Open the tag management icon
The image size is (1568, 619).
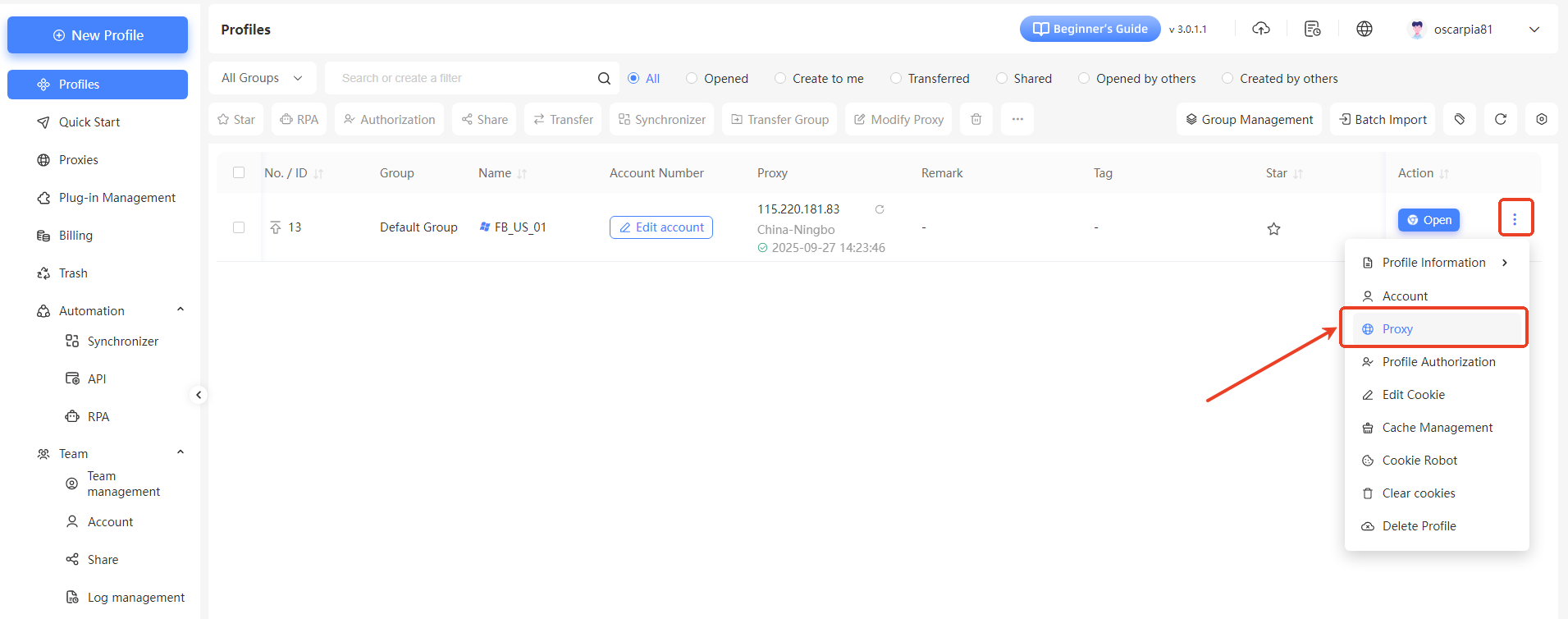click(x=1459, y=119)
